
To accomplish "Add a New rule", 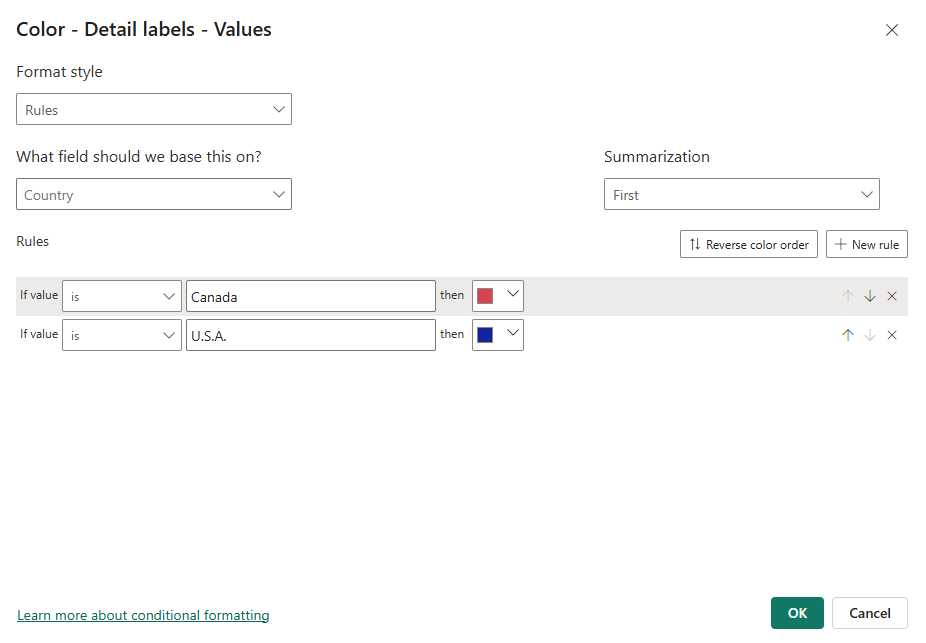I will coord(866,244).
